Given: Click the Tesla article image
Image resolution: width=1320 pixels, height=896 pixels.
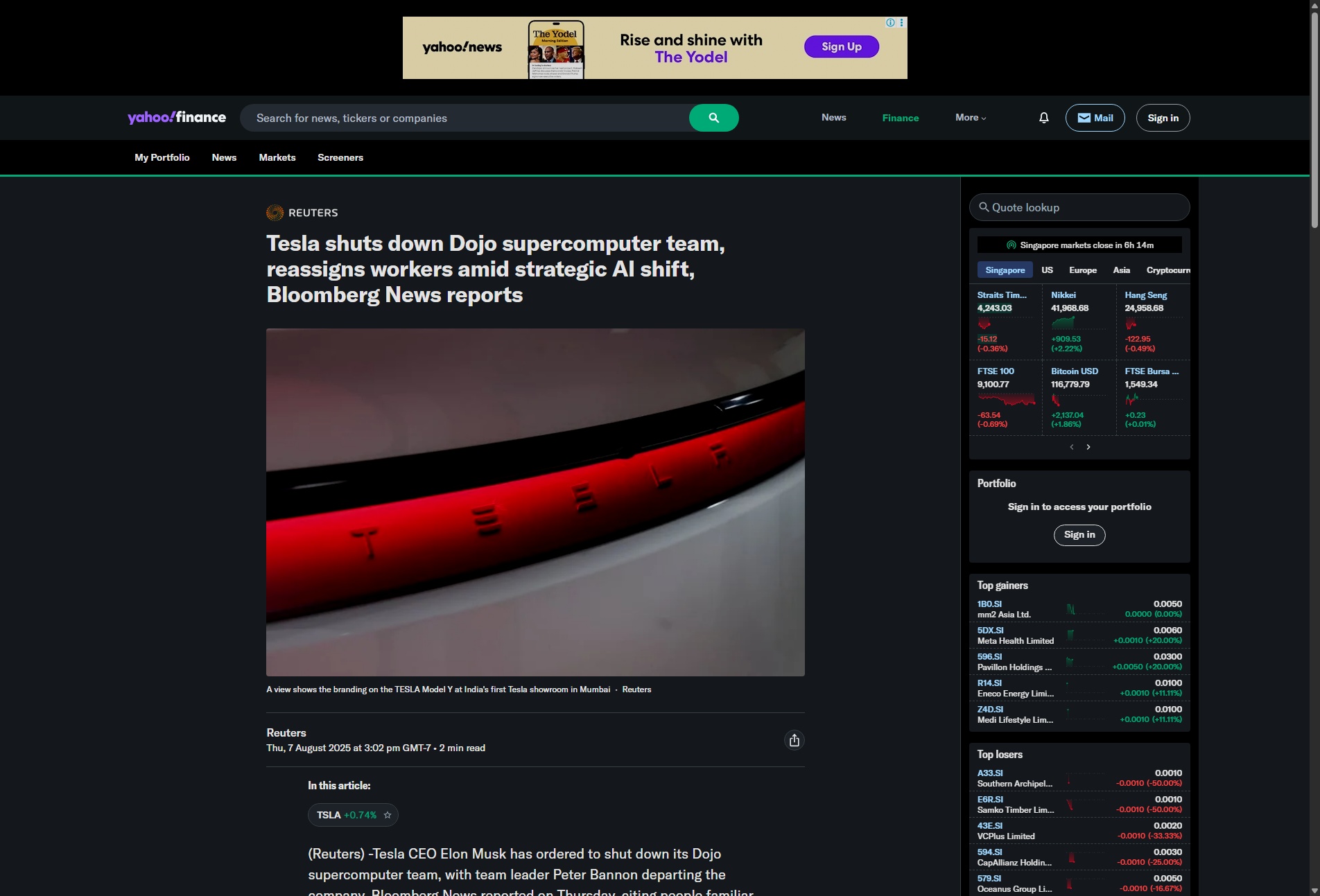Looking at the screenshot, I should [x=535, y=502].
